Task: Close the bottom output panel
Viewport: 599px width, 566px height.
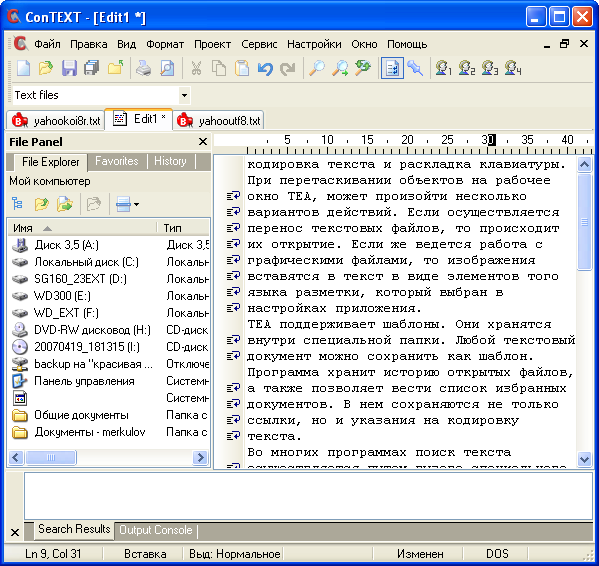Action: pyautogui.click(x=15, y=532)
